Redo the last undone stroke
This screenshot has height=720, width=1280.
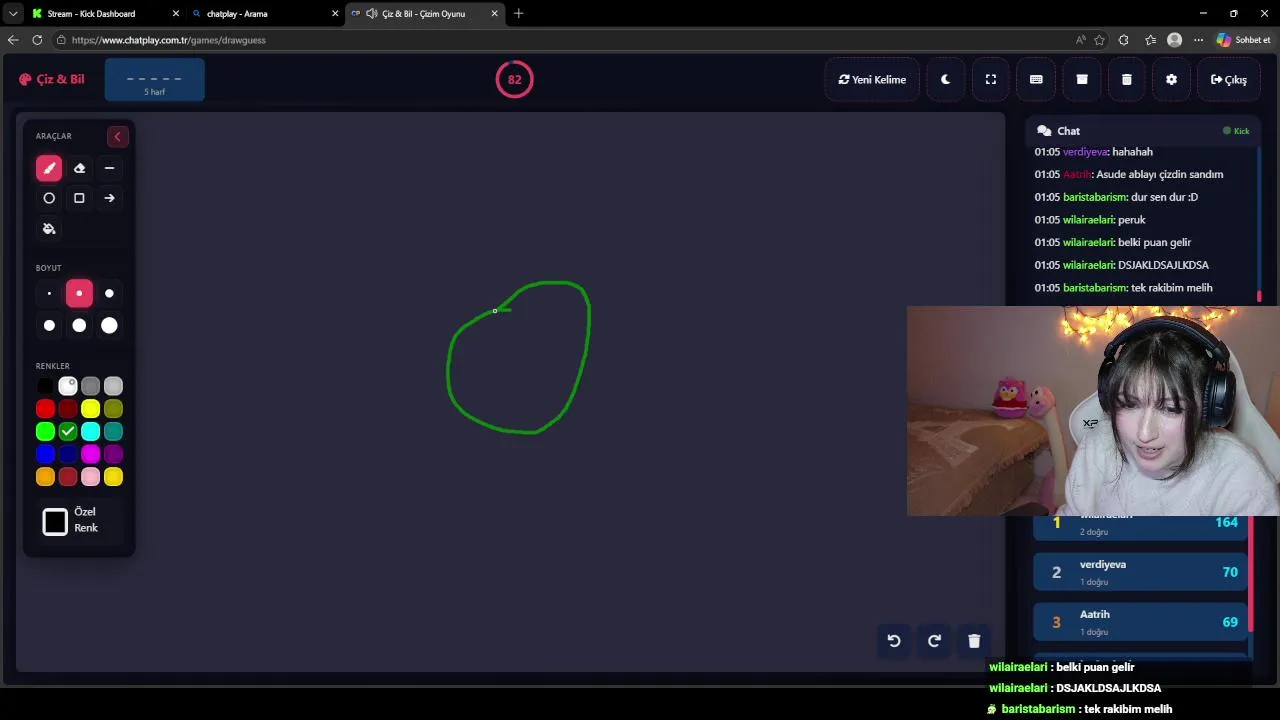(x=934, y=641)
